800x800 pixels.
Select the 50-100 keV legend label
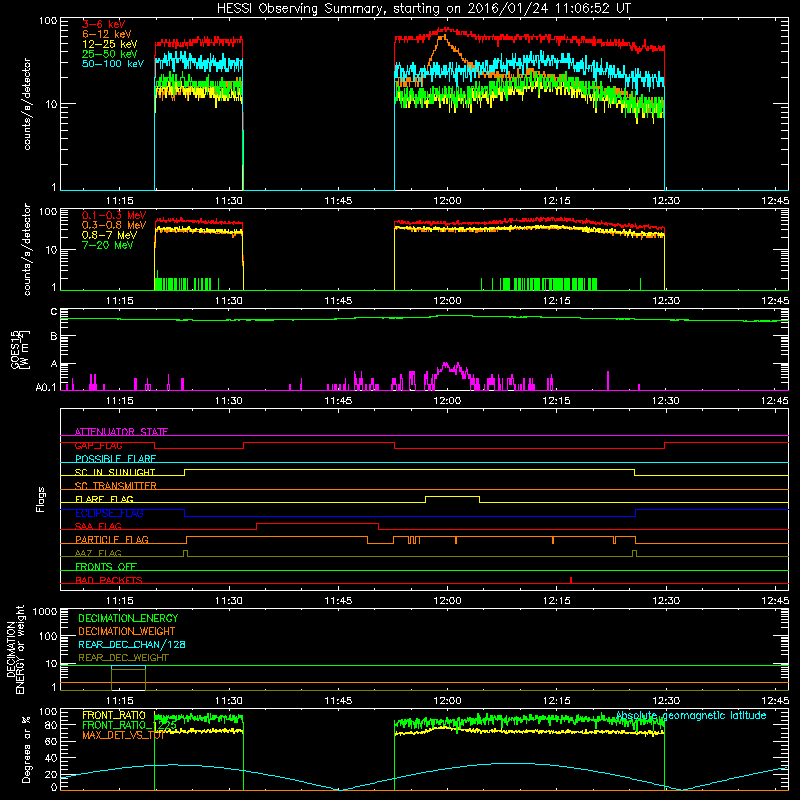[113, 64]
